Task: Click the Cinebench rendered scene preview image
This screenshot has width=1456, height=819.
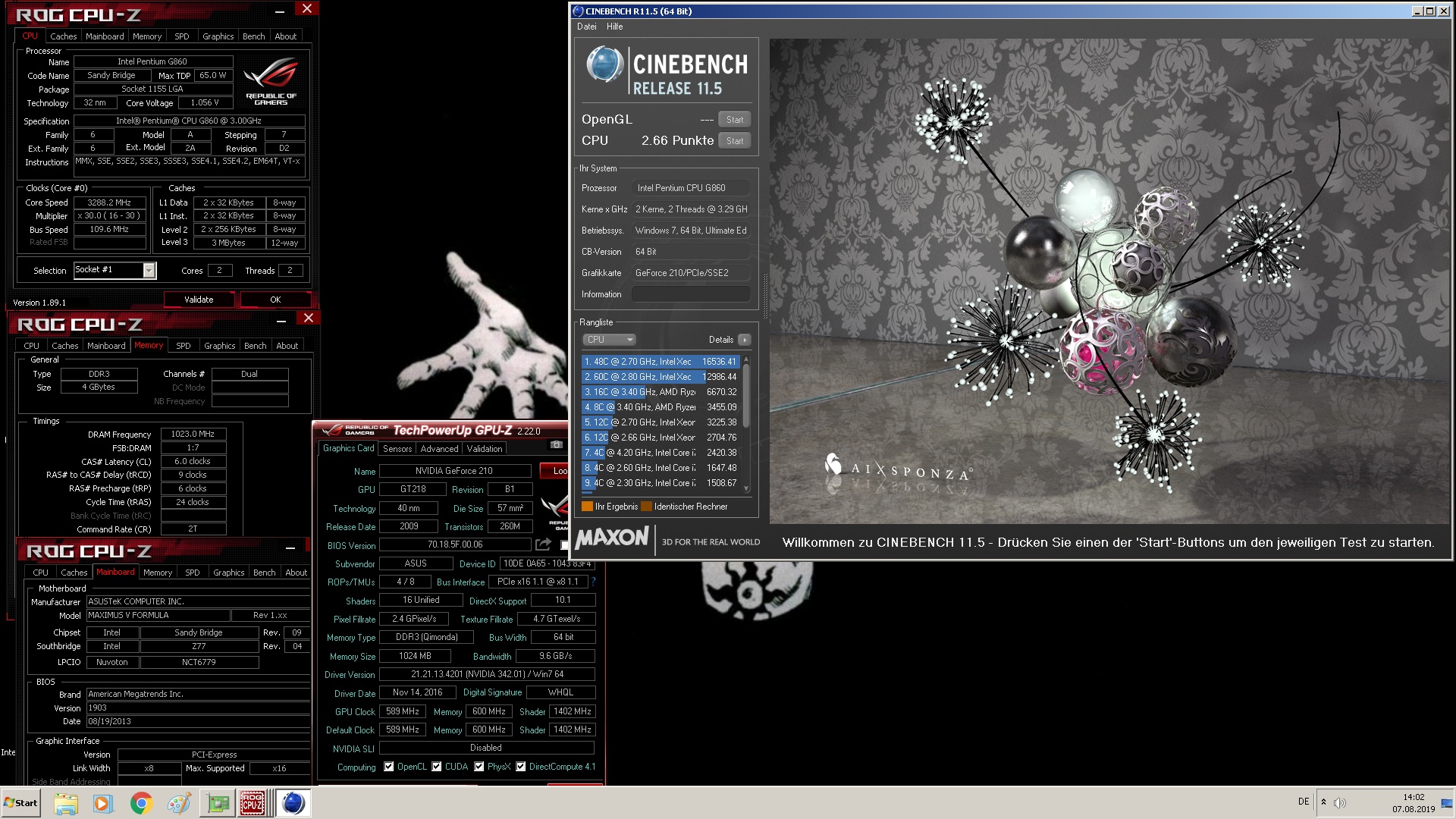Action: coord(1109,281)
